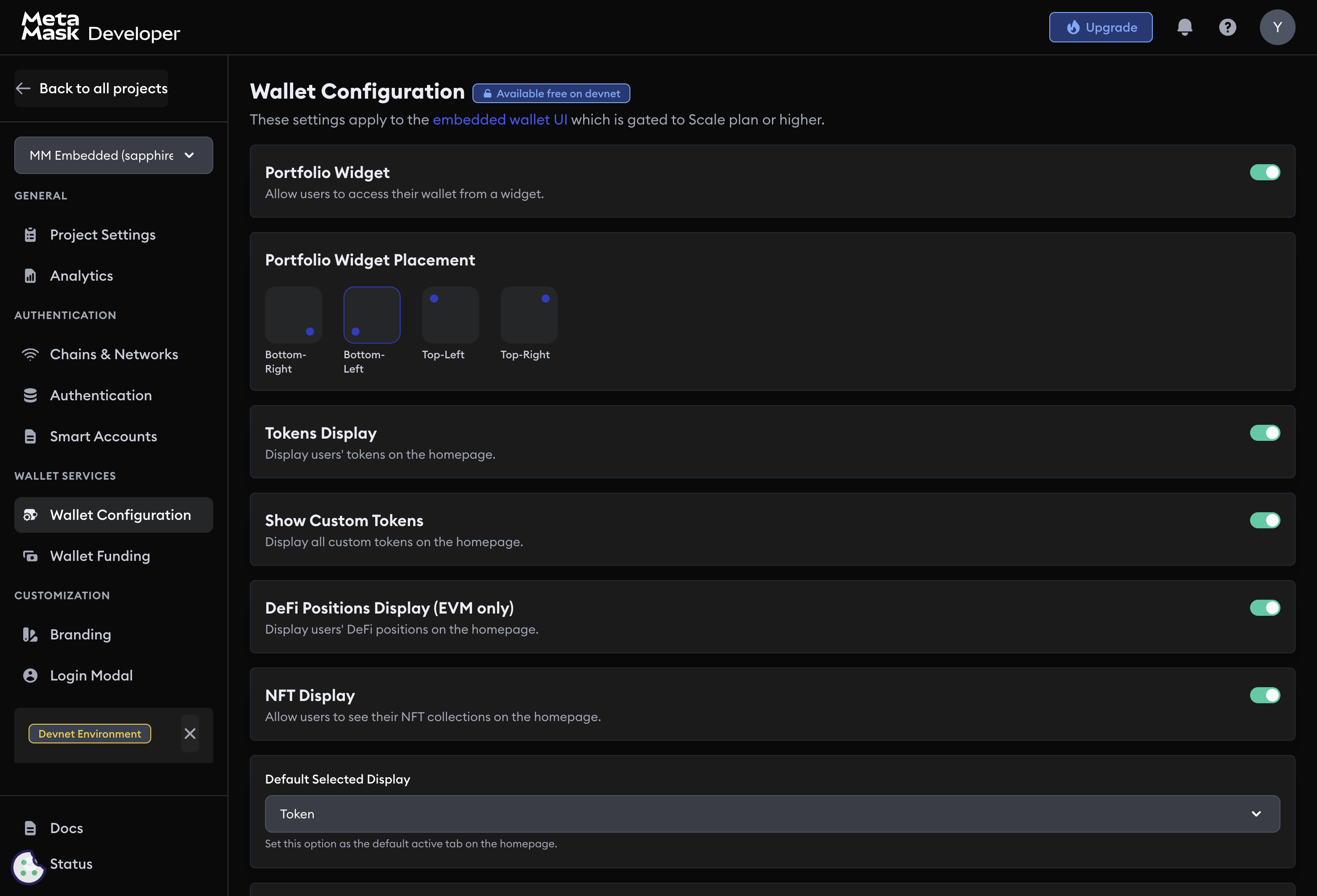
Task: Go back to all projects
Action: (91, 88)
